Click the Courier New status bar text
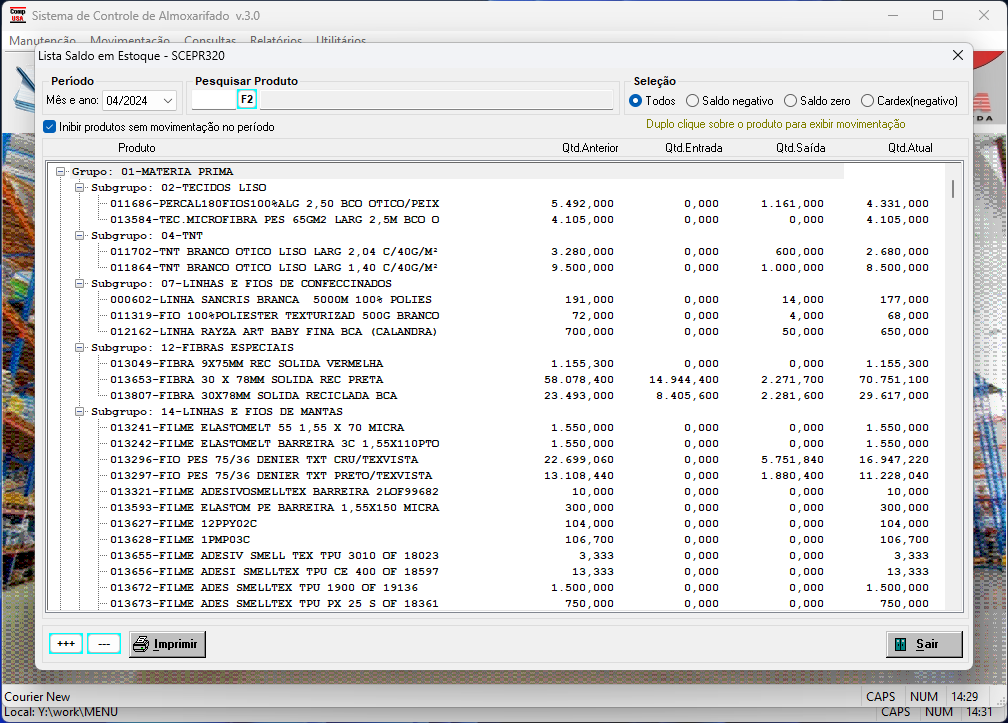Screen dimensions: 1008x723 [x=37, y=697]
